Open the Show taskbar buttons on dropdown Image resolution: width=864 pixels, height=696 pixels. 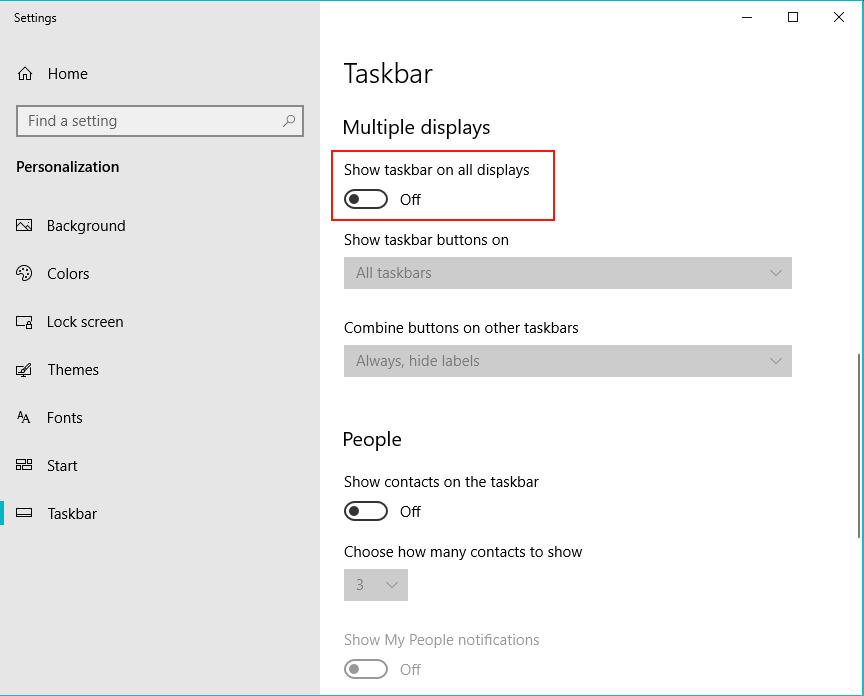(567, 273)
